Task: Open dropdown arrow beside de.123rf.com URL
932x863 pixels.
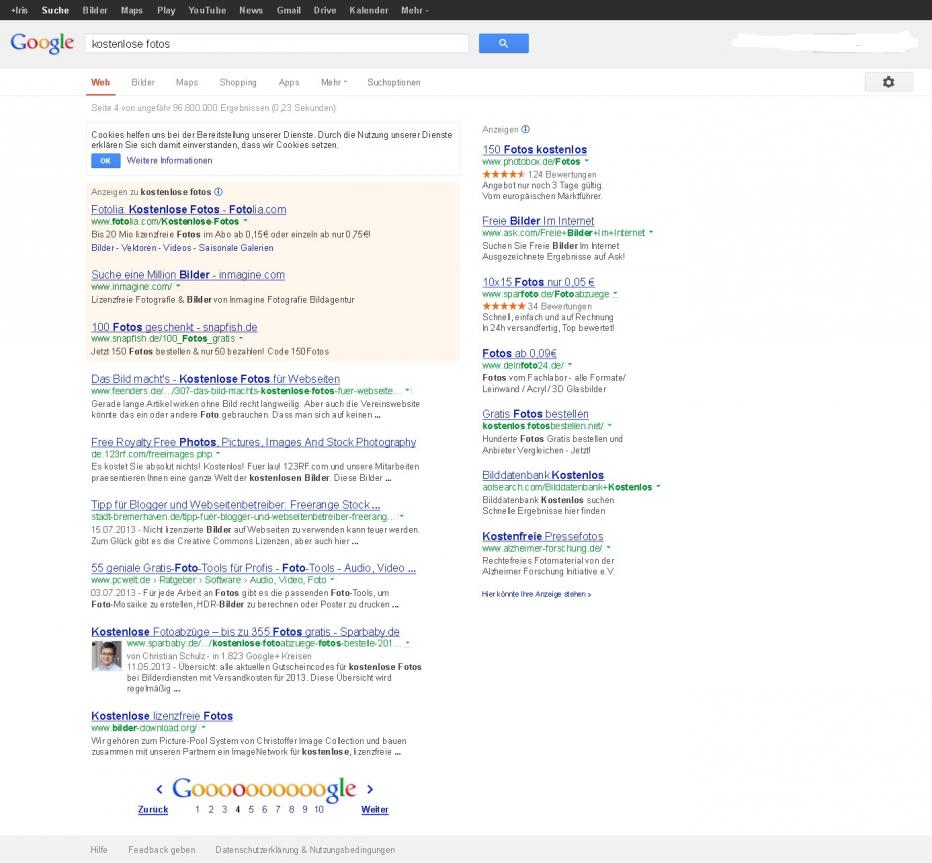Action: tap(218, 453)
